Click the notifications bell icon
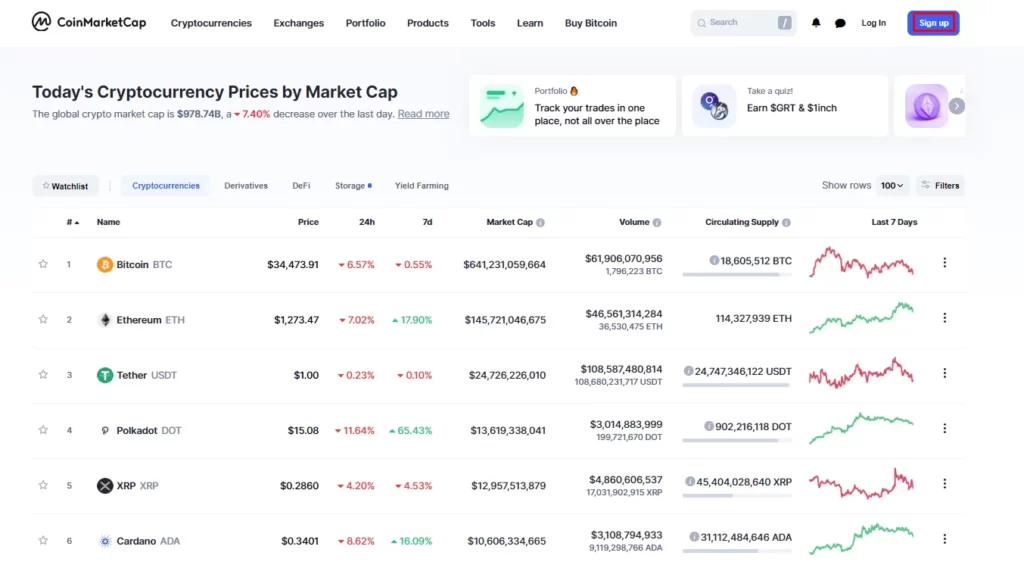The width and height of the screenshot is (1024, 565). 816,23
